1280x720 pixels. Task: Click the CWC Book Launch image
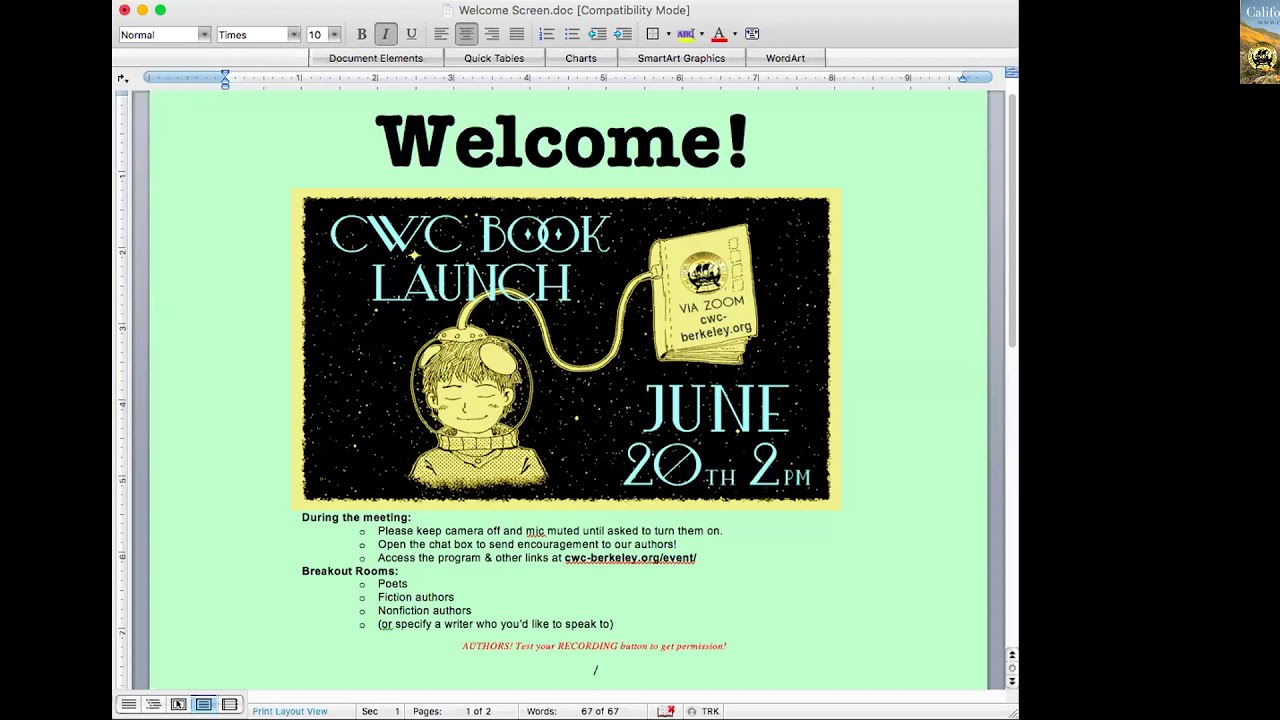pos(566,349)
